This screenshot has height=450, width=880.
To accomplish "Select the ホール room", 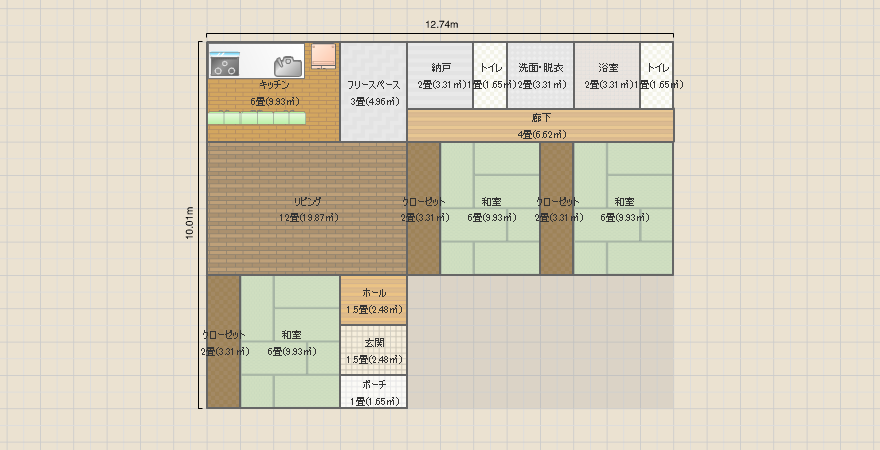I will coord(374,300).
